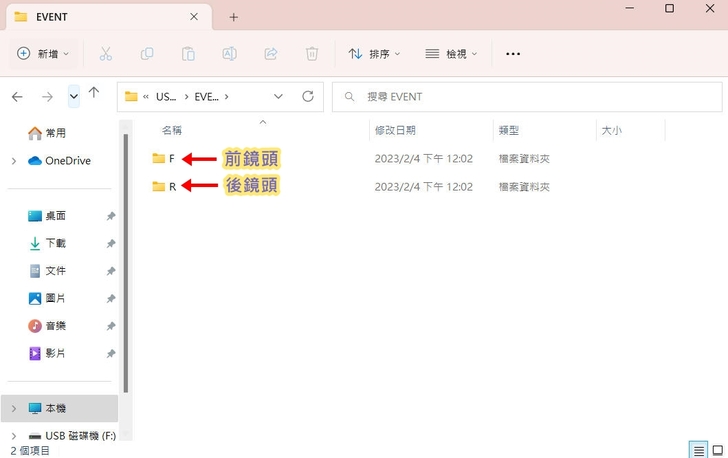Open the 檢視 view dropdown
The width and height of the screenshot is (728, 458).
(x=451, y=54)
